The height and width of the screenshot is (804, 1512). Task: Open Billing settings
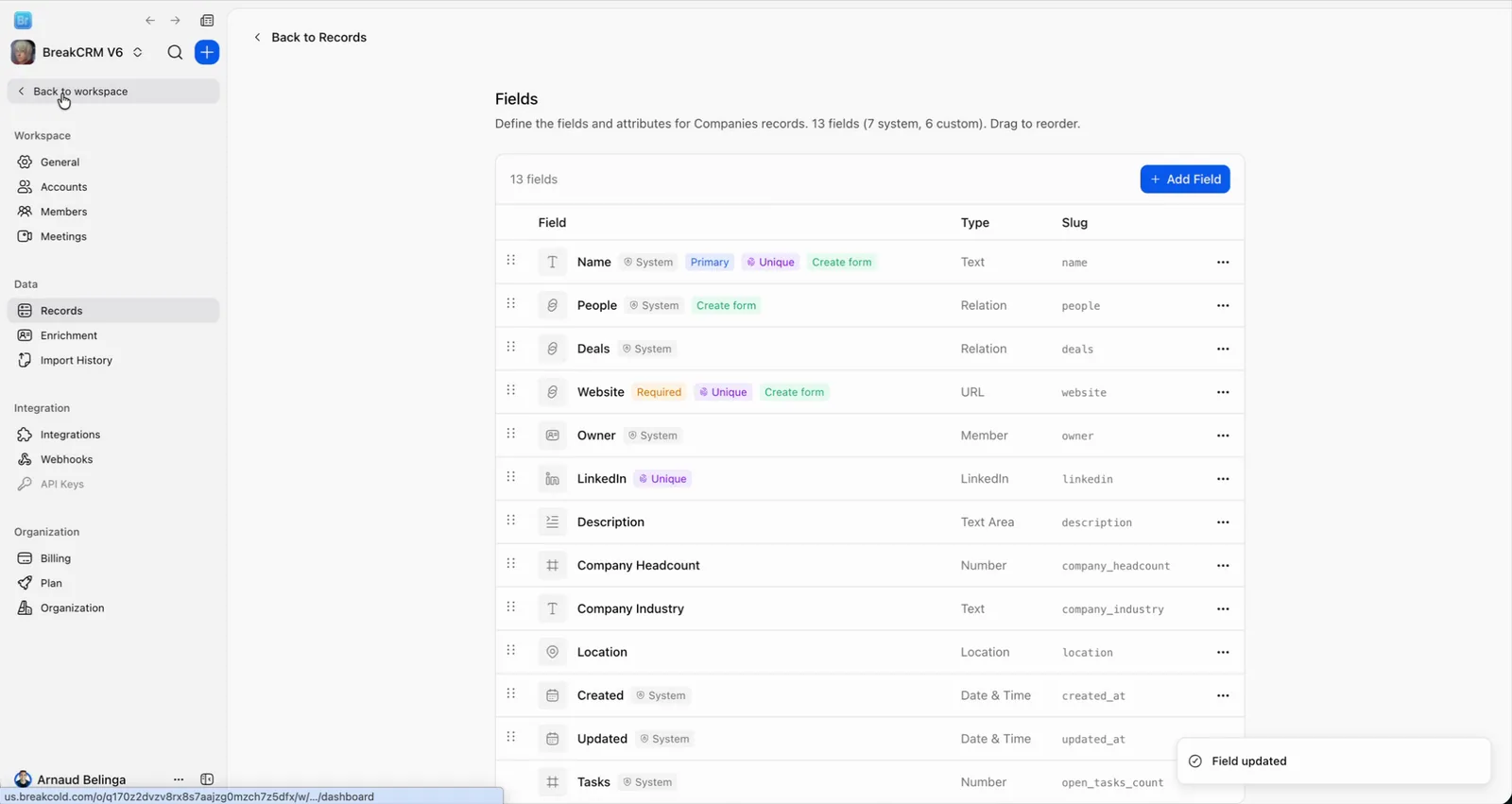[x=113, y=558]
